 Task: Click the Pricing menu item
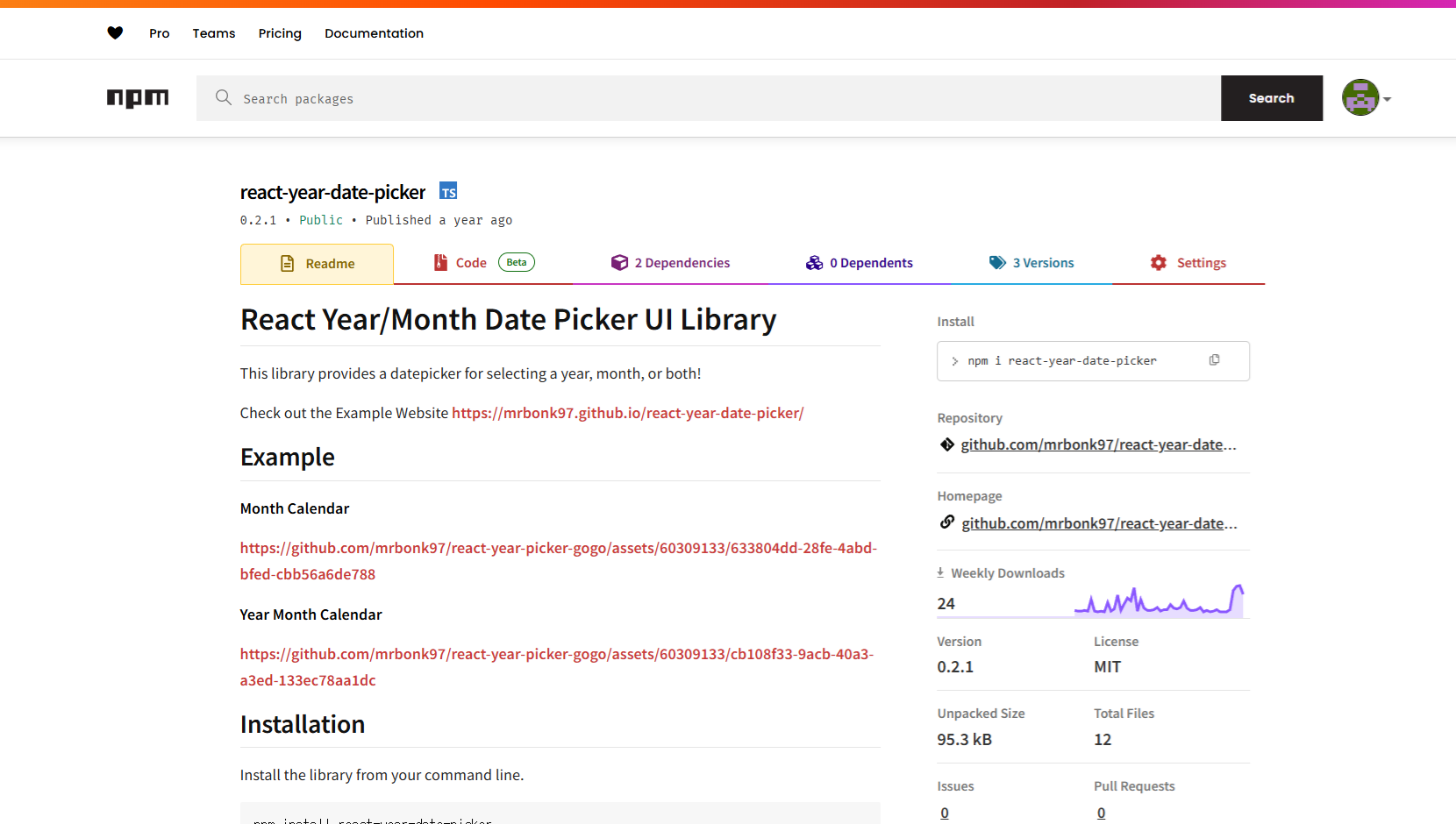[x=280, y=33]
